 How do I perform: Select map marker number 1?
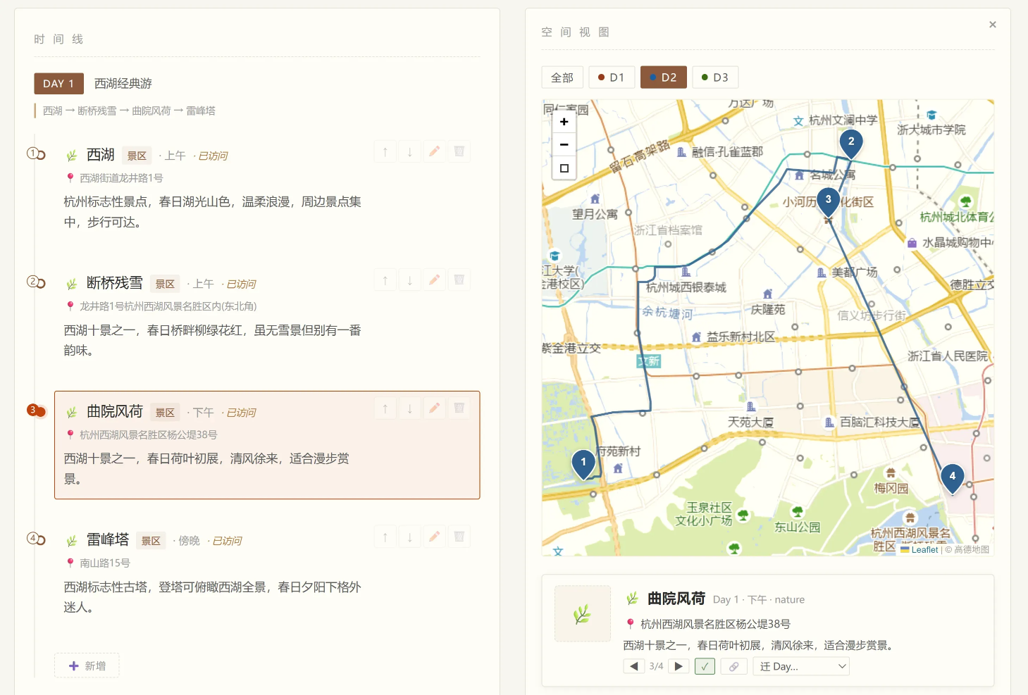tap(583, 464)
